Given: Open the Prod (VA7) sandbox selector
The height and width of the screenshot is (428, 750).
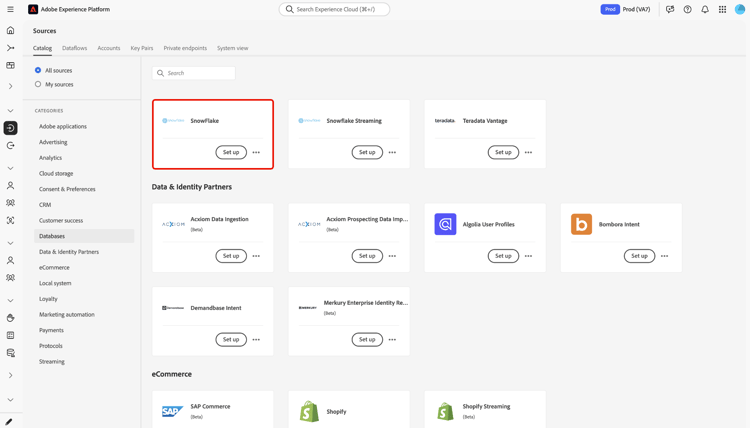Looking at the screenshot, I should click(x=626, y=9).
